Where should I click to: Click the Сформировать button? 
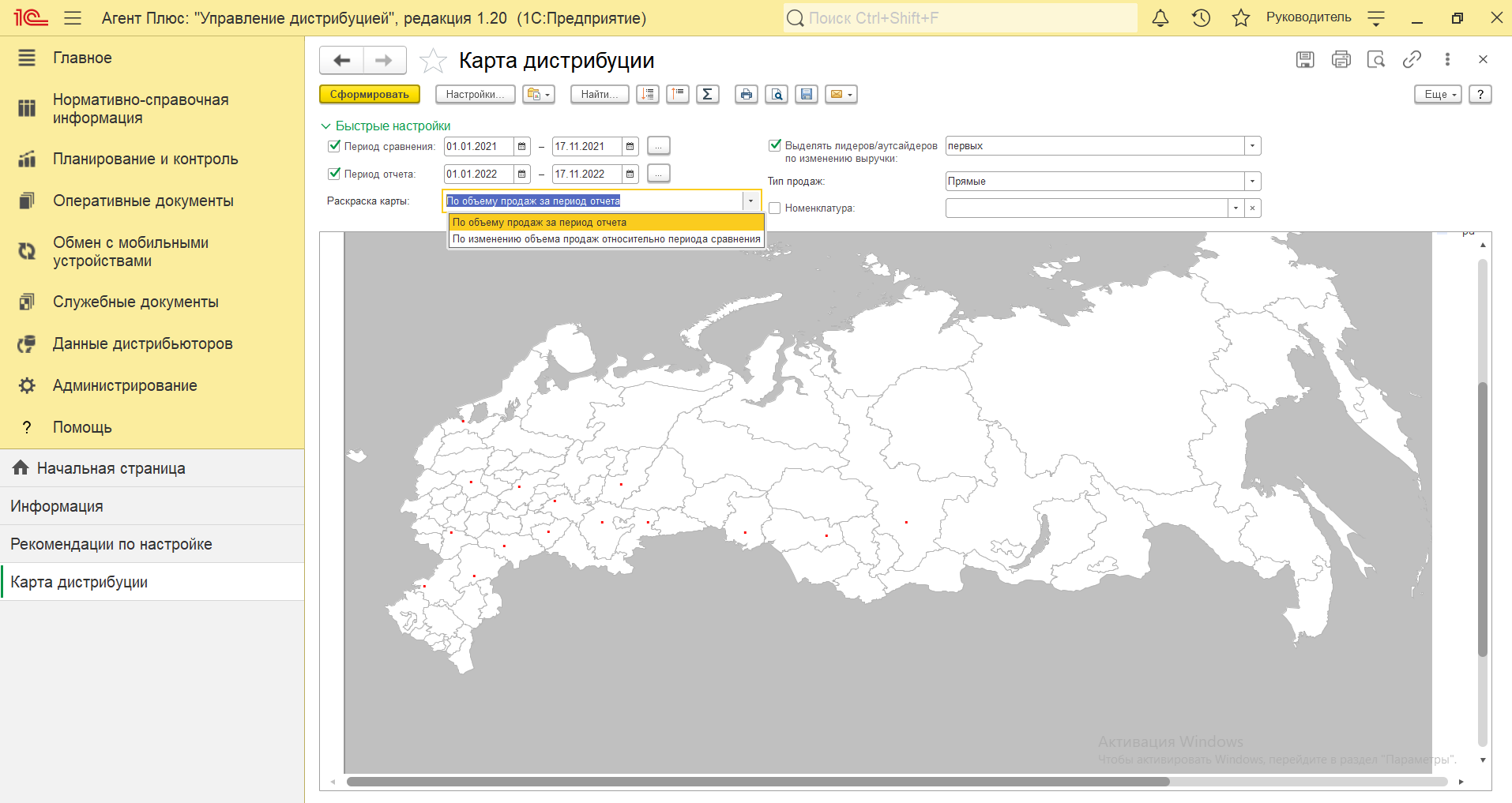369,94
